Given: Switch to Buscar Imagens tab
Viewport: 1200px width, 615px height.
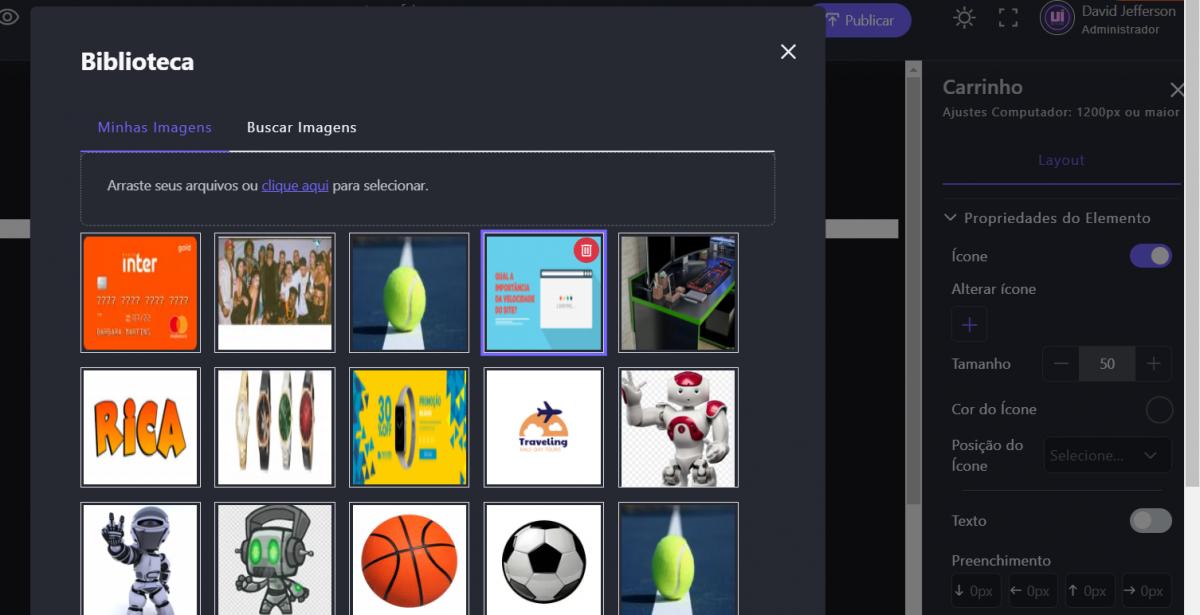Looking at the screenshot, I should tap(301, 127).
